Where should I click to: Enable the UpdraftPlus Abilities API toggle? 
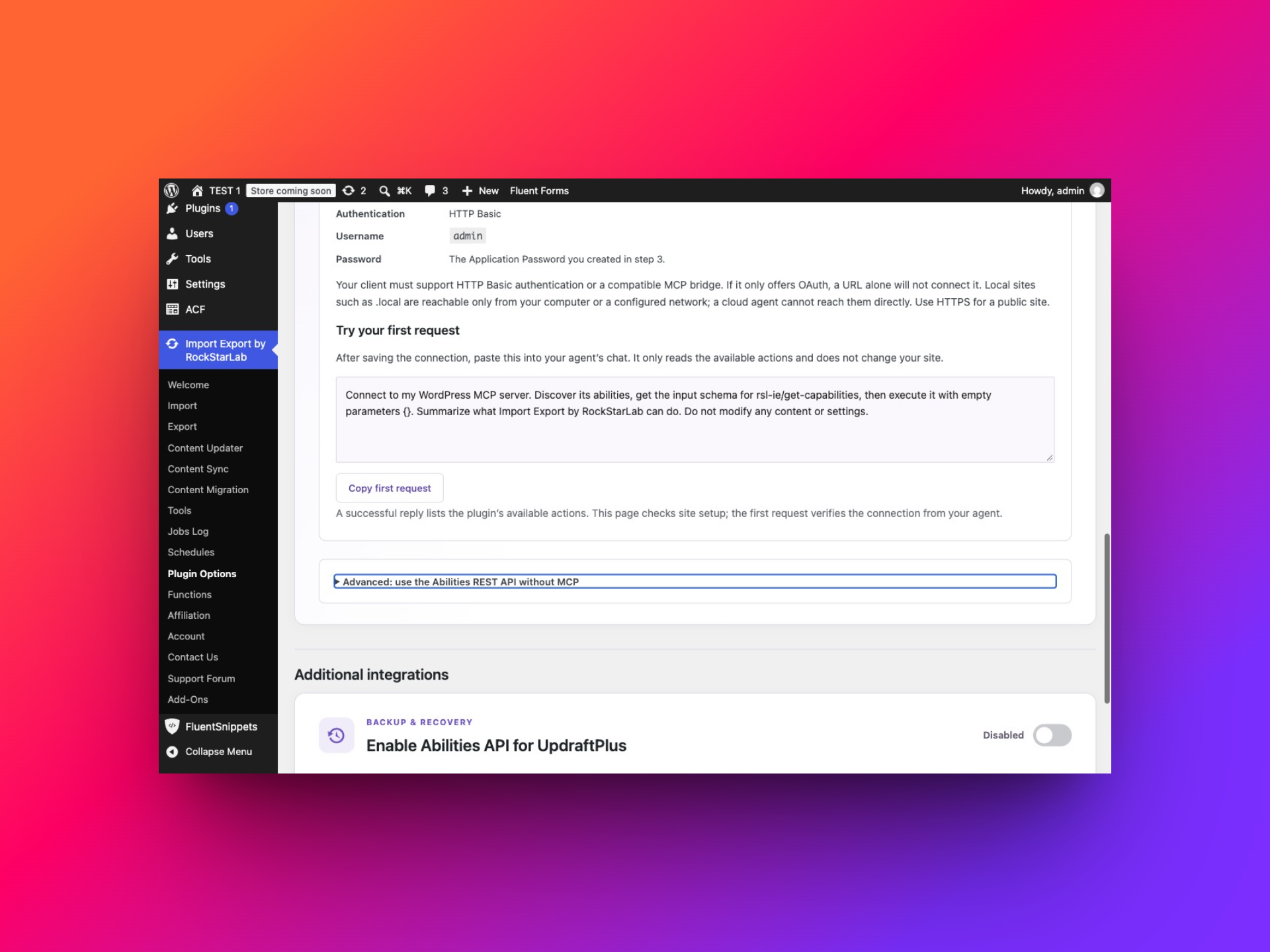coord(1052,735)
